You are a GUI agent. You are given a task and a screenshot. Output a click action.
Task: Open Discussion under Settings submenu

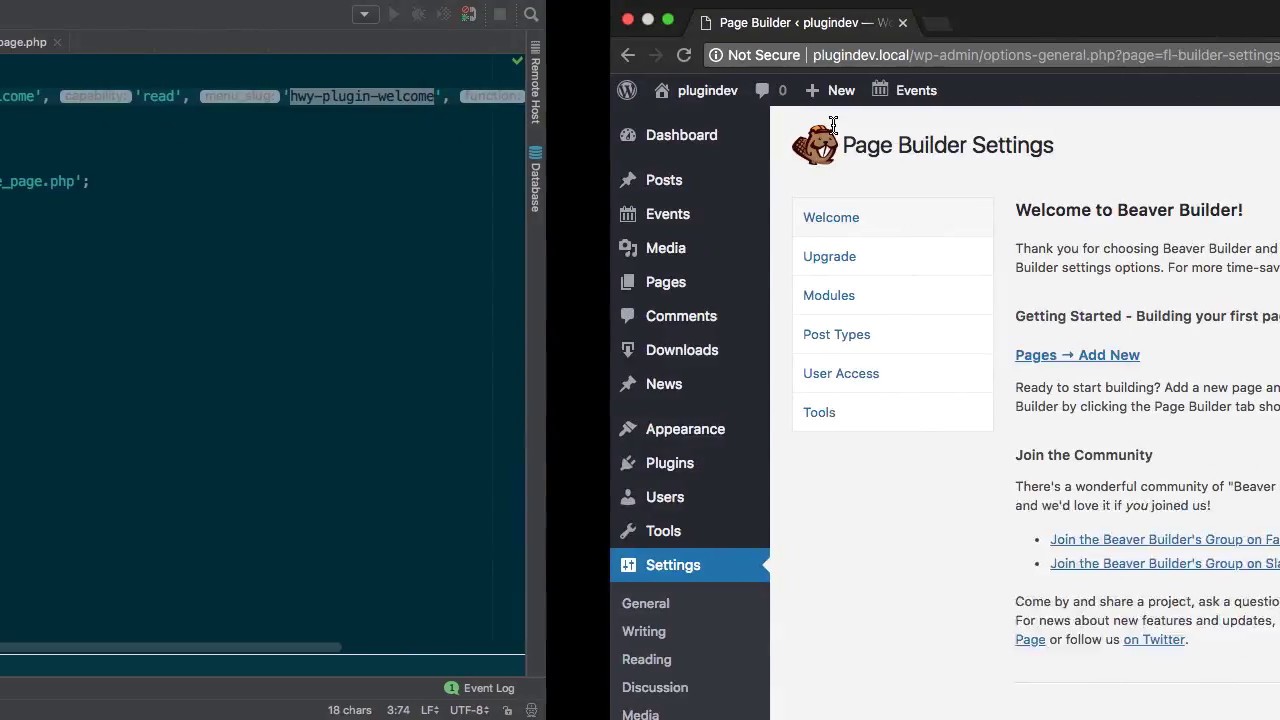[655, 687]
